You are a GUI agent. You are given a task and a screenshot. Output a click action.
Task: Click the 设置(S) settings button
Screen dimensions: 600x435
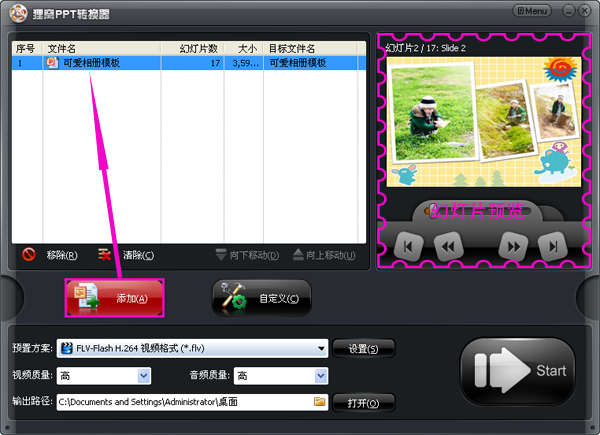click(x=363, y=349)
